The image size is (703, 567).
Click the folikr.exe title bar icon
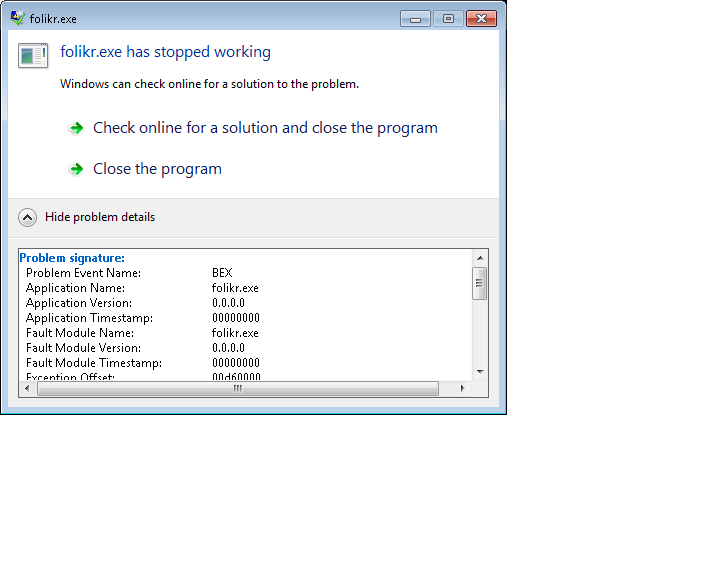[x=17, y=18]
